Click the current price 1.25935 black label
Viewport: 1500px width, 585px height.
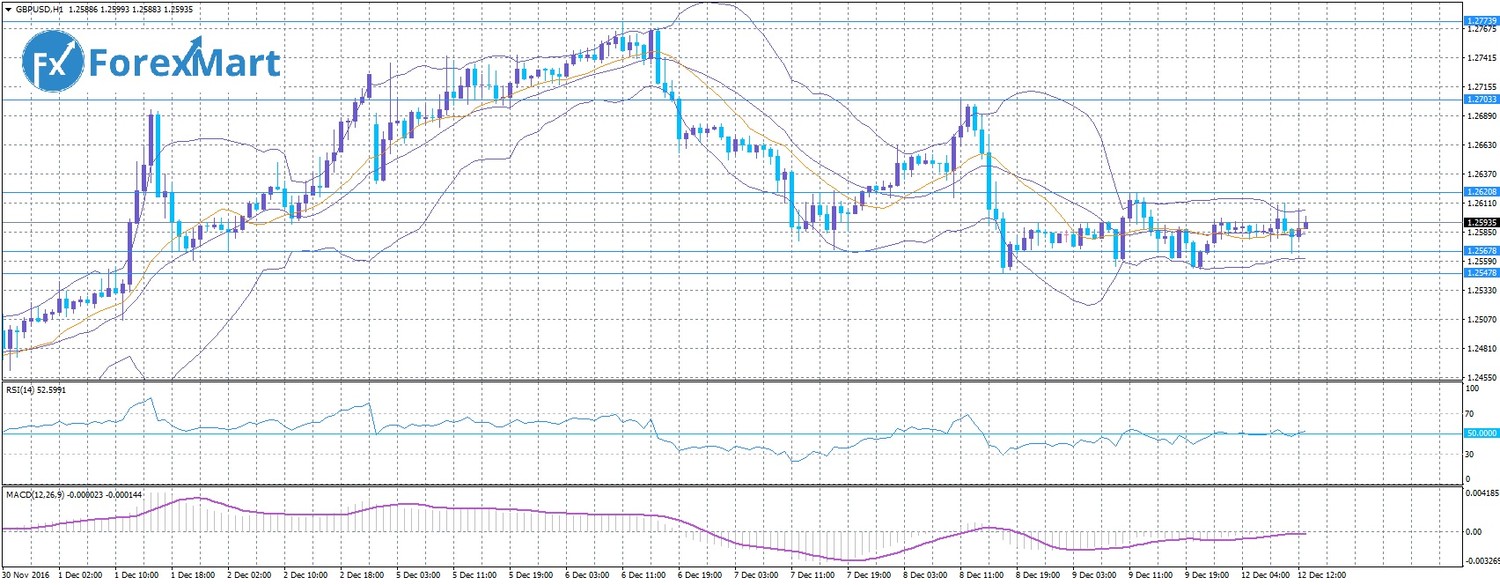coord(1479,222)
